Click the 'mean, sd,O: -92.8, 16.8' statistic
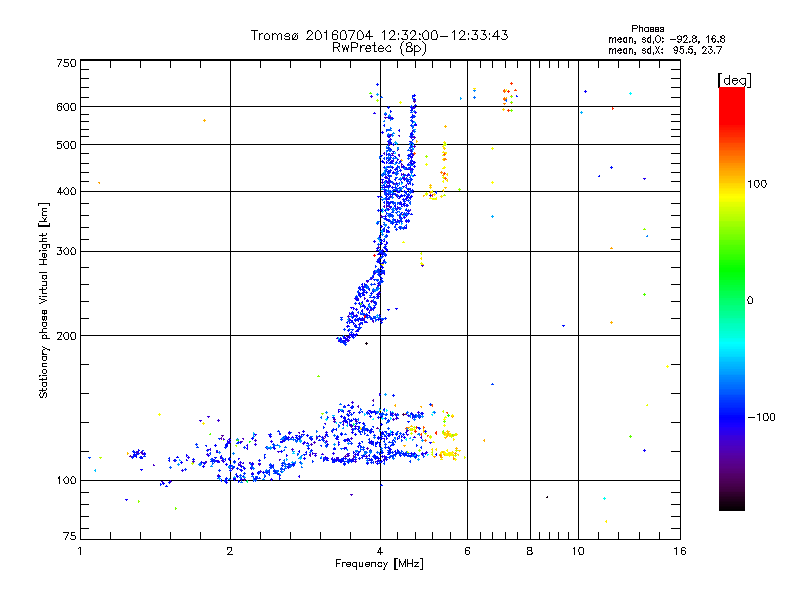This screenshot has height=600, width=800. coord(666,39)
